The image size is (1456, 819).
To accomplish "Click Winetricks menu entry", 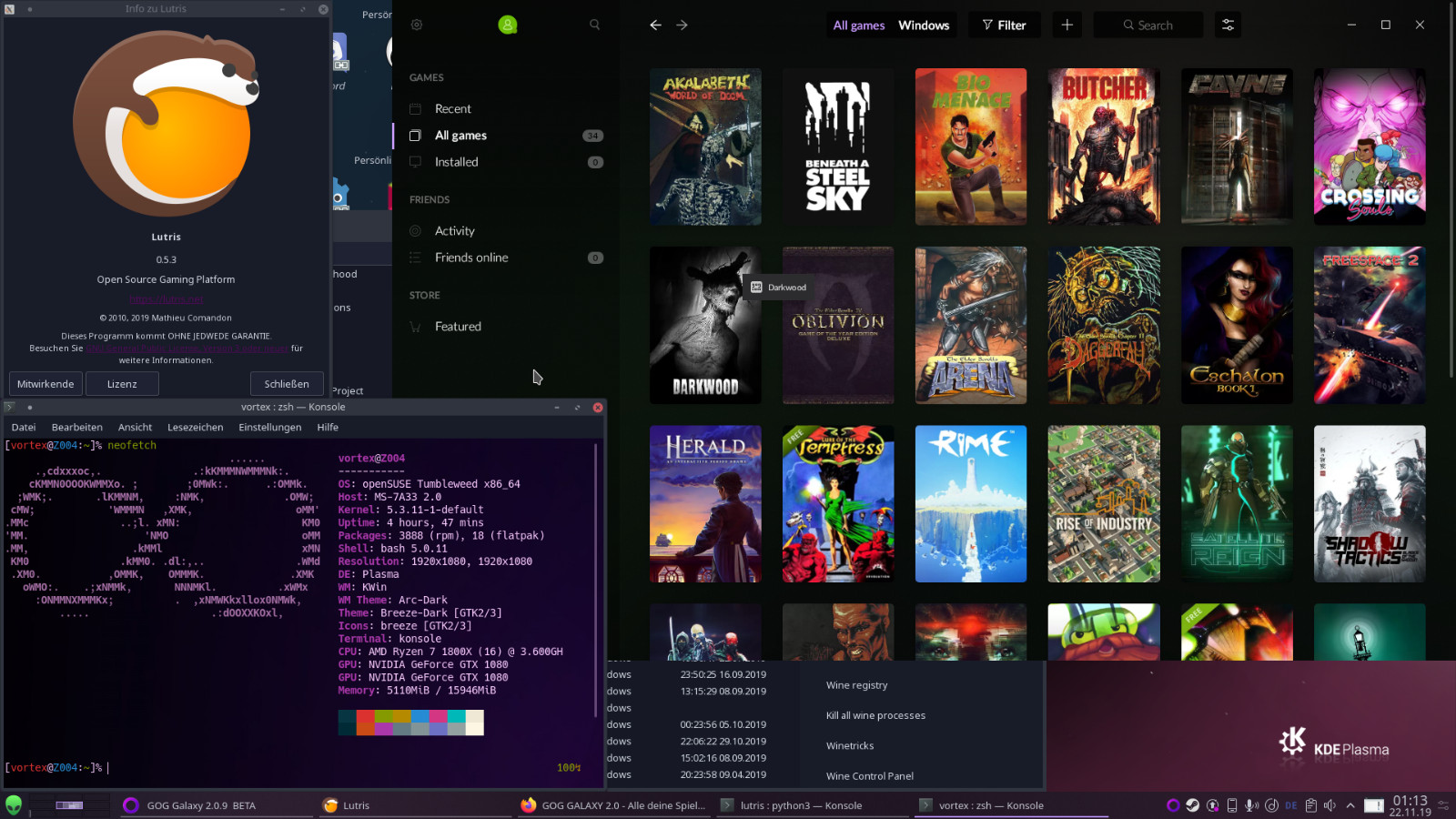I will pos(850,745).
